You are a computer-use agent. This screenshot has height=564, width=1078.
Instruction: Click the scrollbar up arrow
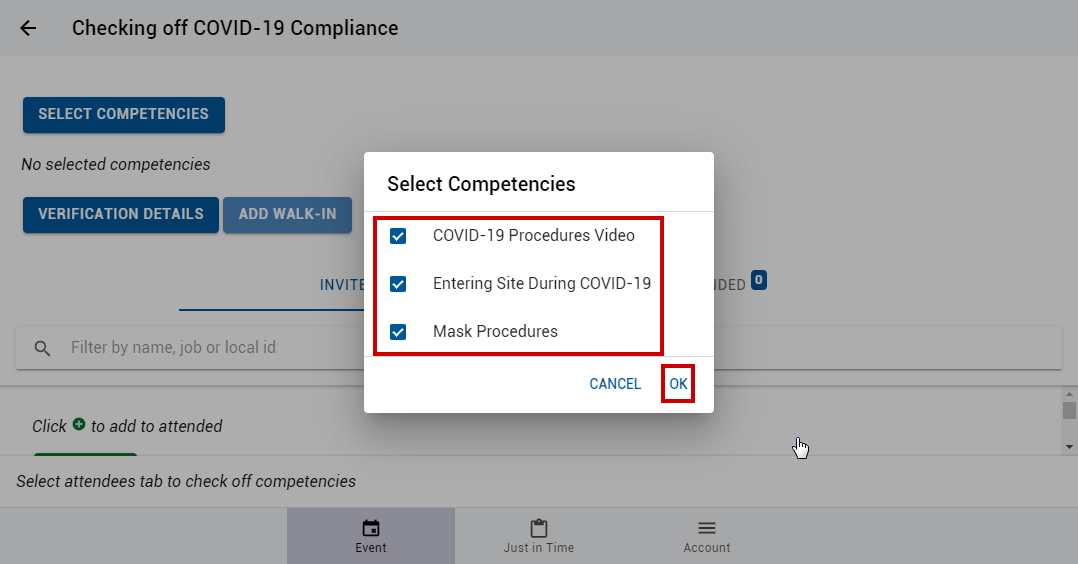coord(1069,394)
